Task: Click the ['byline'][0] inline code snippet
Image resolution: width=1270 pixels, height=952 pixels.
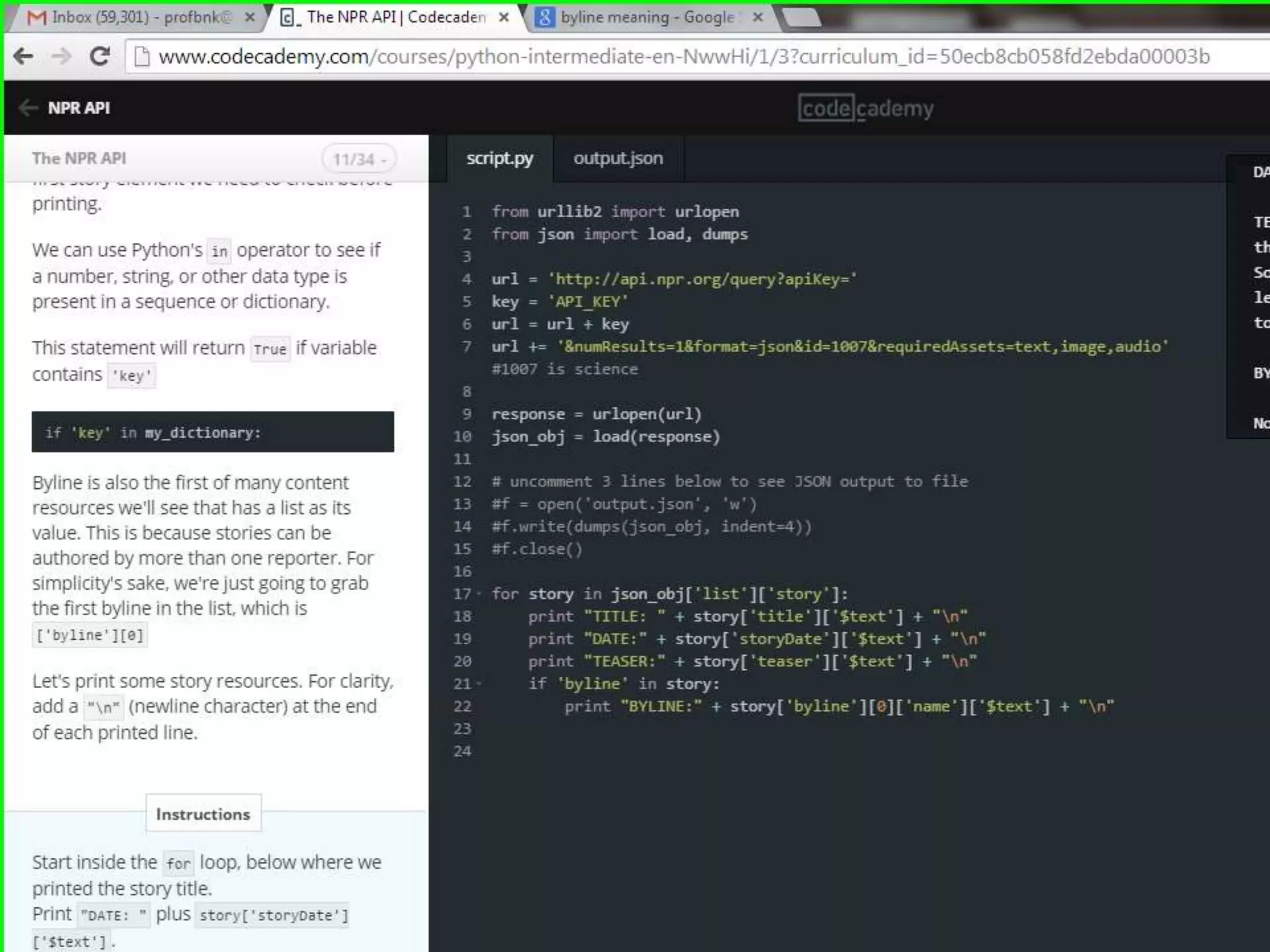Action: click(90, 635)
